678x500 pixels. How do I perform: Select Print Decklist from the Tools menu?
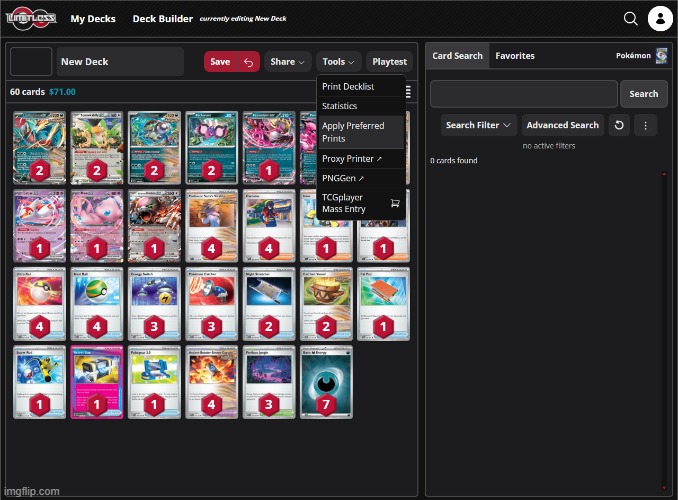coord(361,87)
